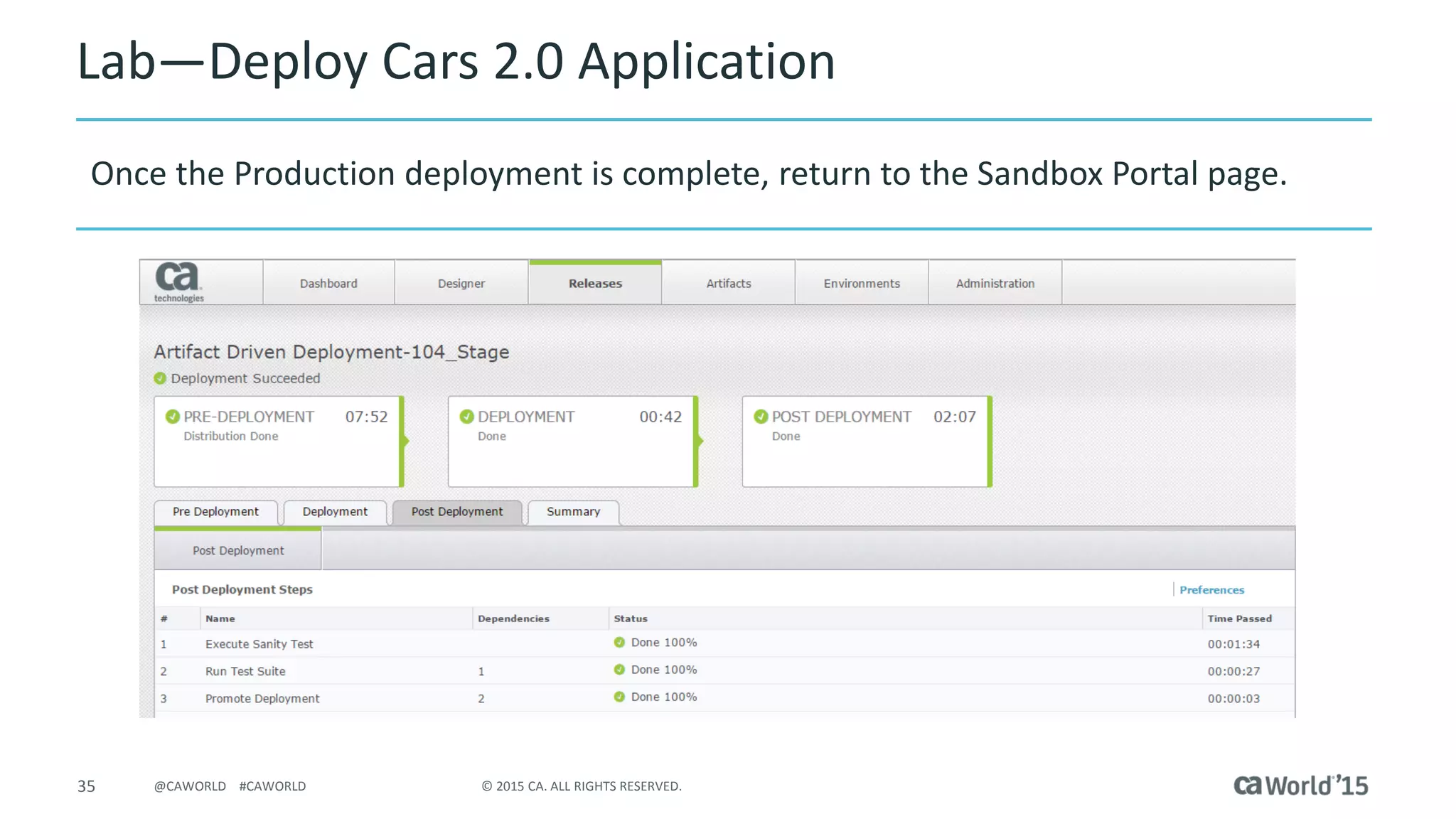This screenshot has width=1456, height=819.
Task: Click the 00:00:27 time value
Action: (x=1233, y=671)
